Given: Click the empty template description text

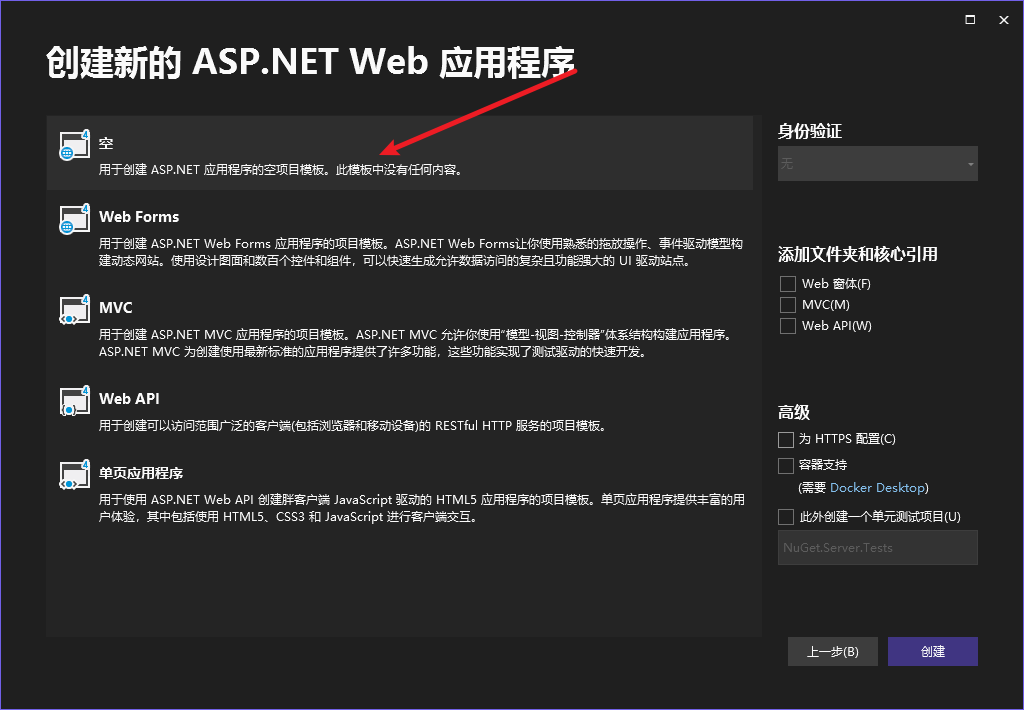Looking at the screenshot, I should click(x=282, y=170).
